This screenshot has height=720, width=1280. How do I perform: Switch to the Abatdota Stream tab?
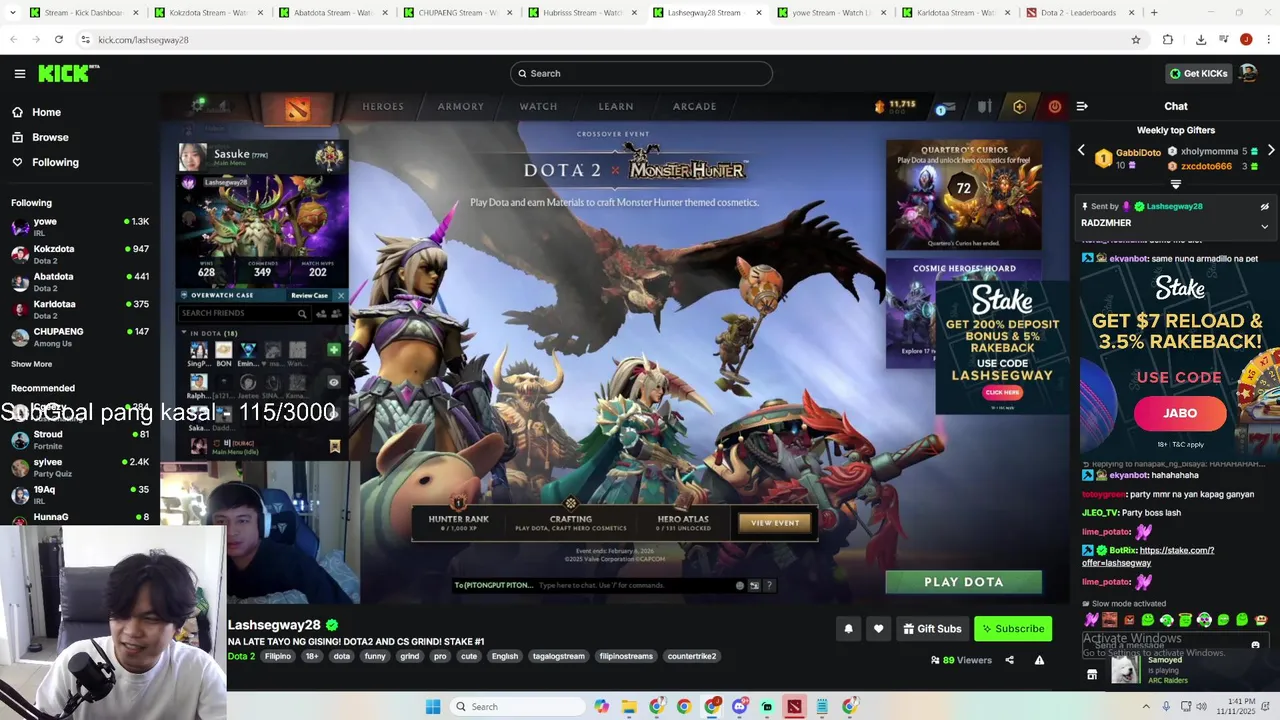pos(333,13)
